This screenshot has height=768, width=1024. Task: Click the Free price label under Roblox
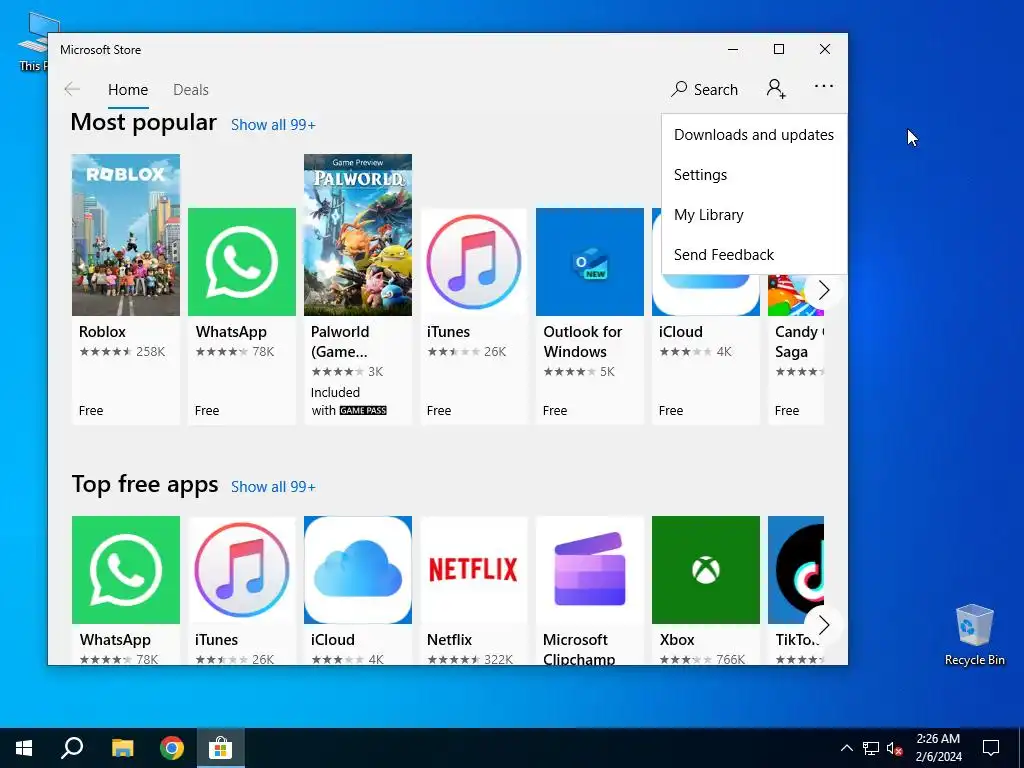pyautogui.click(x=91, y=410)
